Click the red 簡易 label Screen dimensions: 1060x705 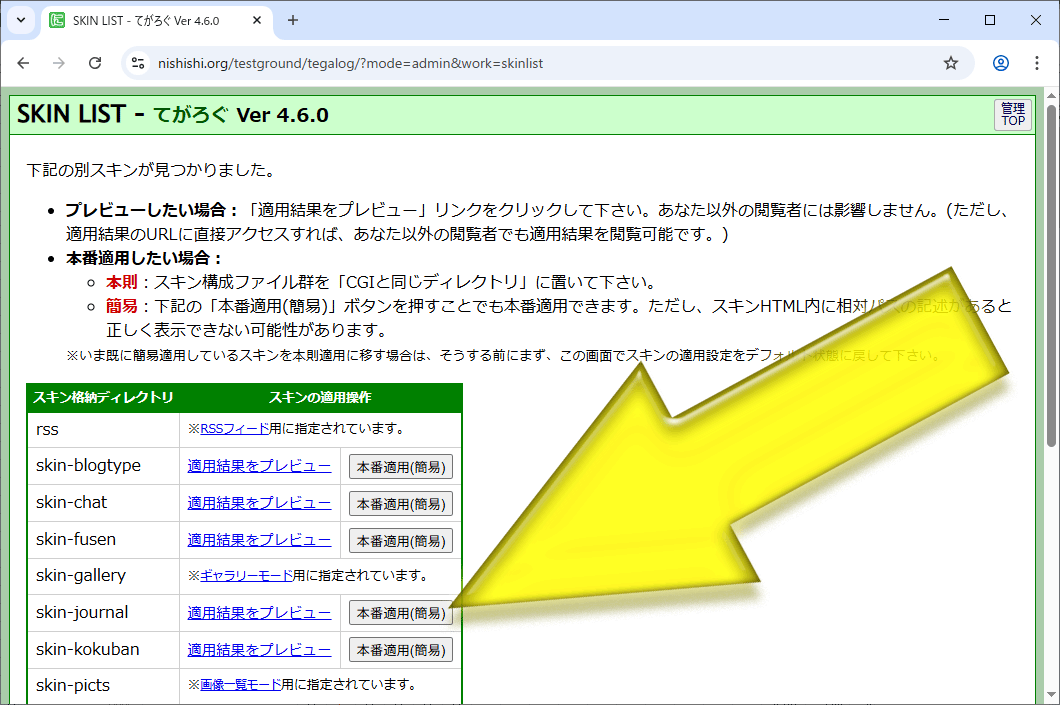coord(122,306)
